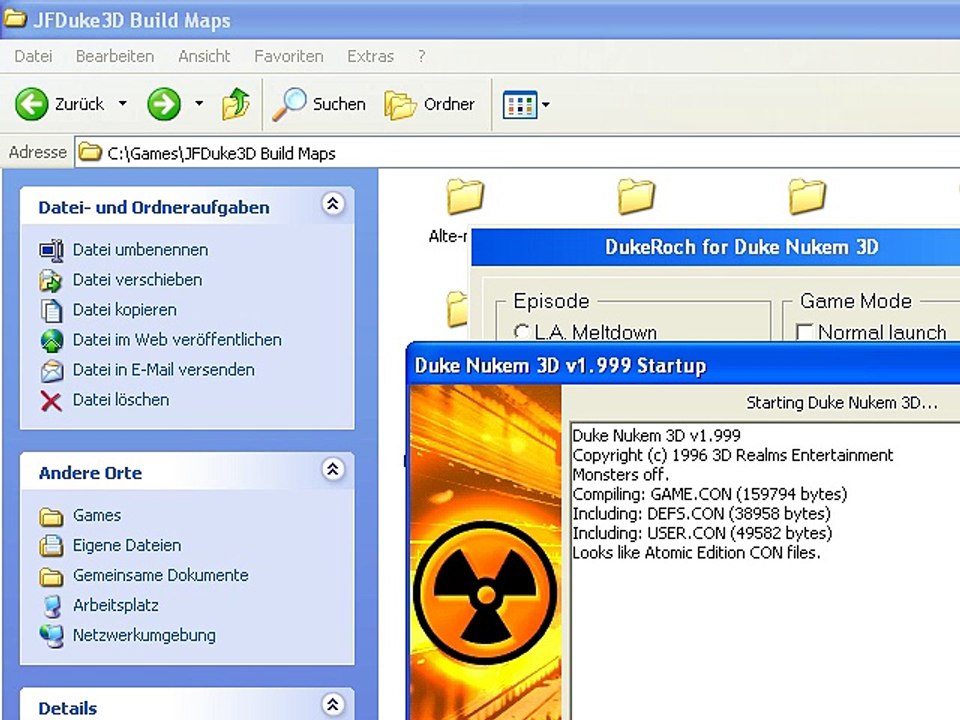Image resolution: width=960 pixels, height=720 pixels.
Task: Click the 'Compiling: GAME.CON' log line
Action: pos(710,494)
